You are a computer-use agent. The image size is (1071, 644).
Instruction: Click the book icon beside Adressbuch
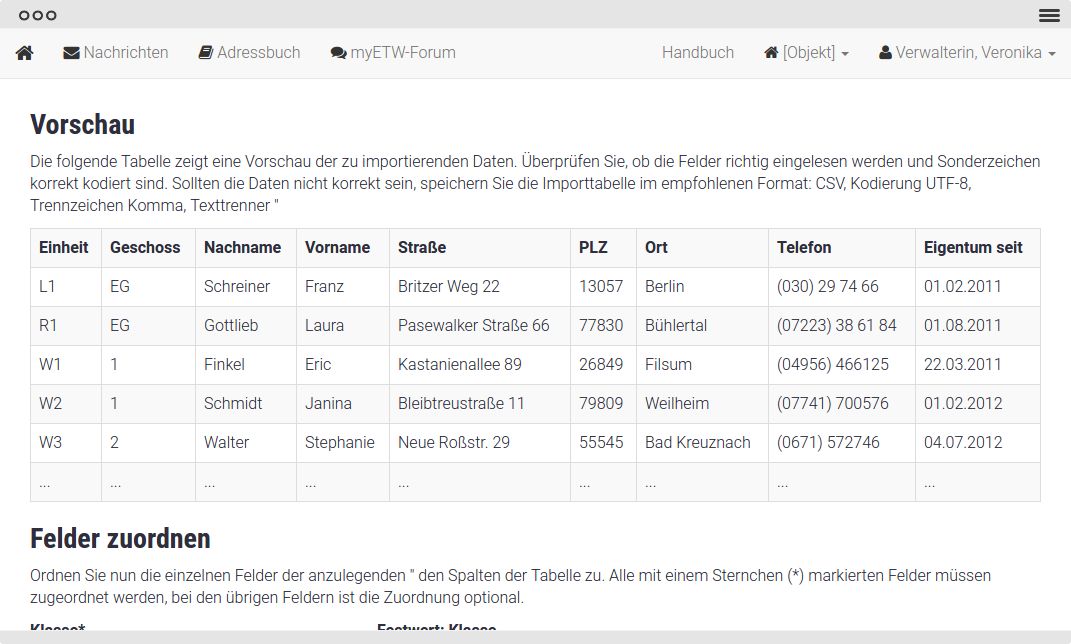coord(206,53)
